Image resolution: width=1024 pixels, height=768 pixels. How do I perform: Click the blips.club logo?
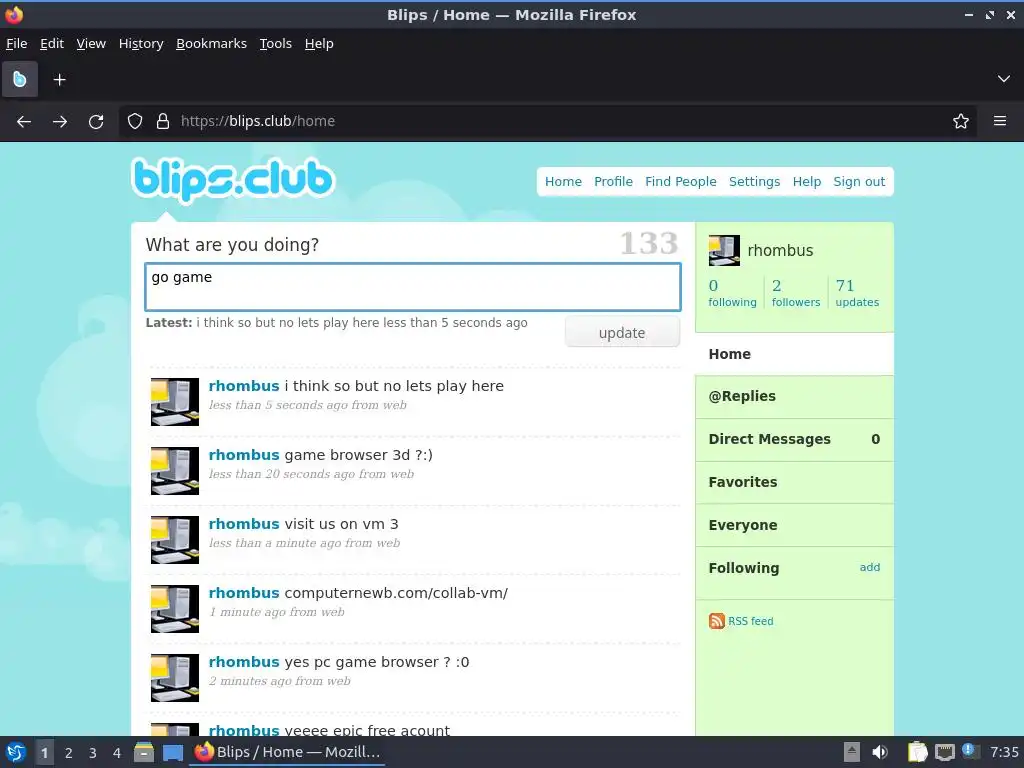tap(233, 179)
